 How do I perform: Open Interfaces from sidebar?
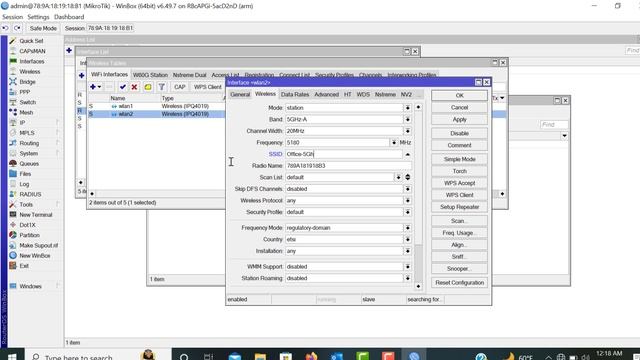click(31, 61)
